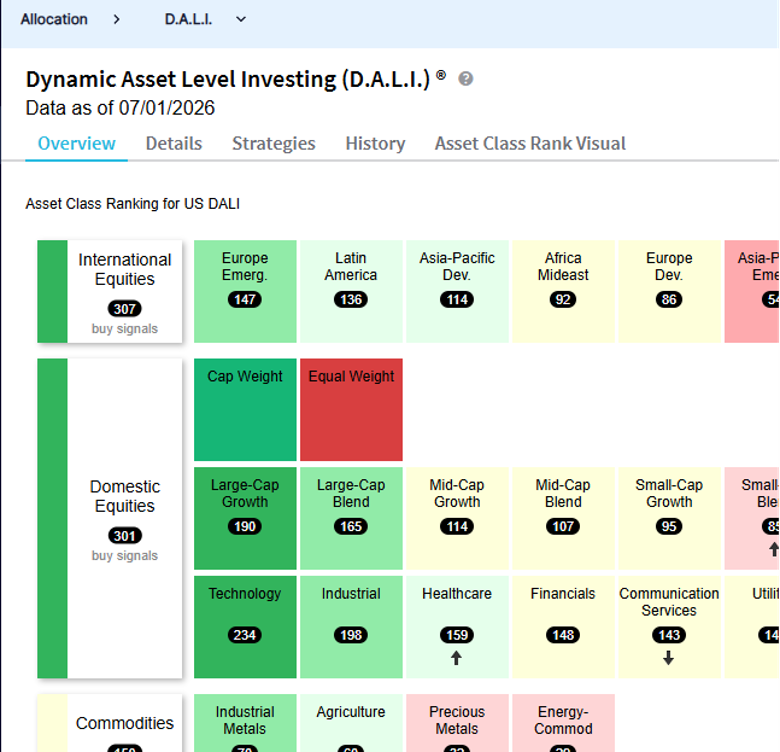Select the Equal Weight red tile
This screenshot has width=780, height=752.
351,410
